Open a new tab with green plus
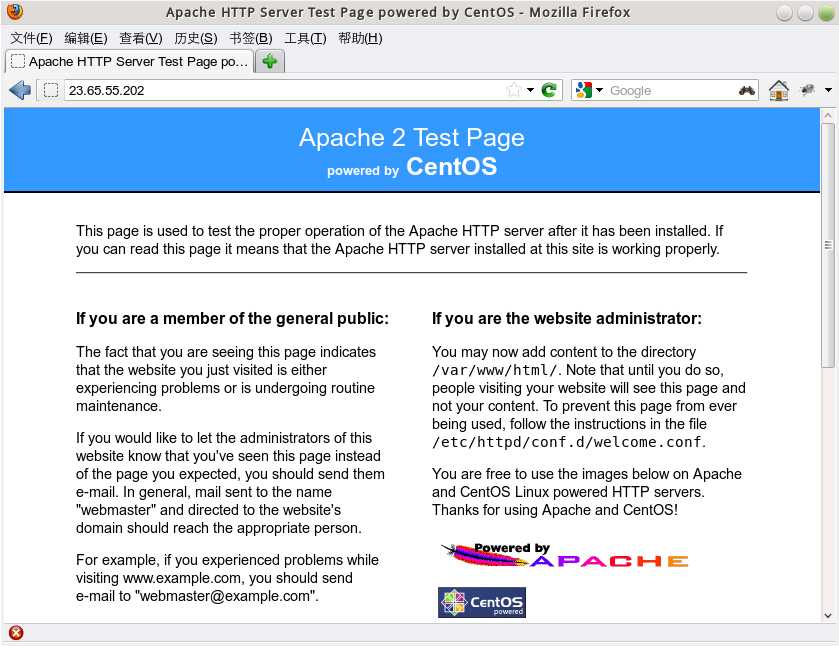Screen dimensions: 839x646 click(270, 61)
